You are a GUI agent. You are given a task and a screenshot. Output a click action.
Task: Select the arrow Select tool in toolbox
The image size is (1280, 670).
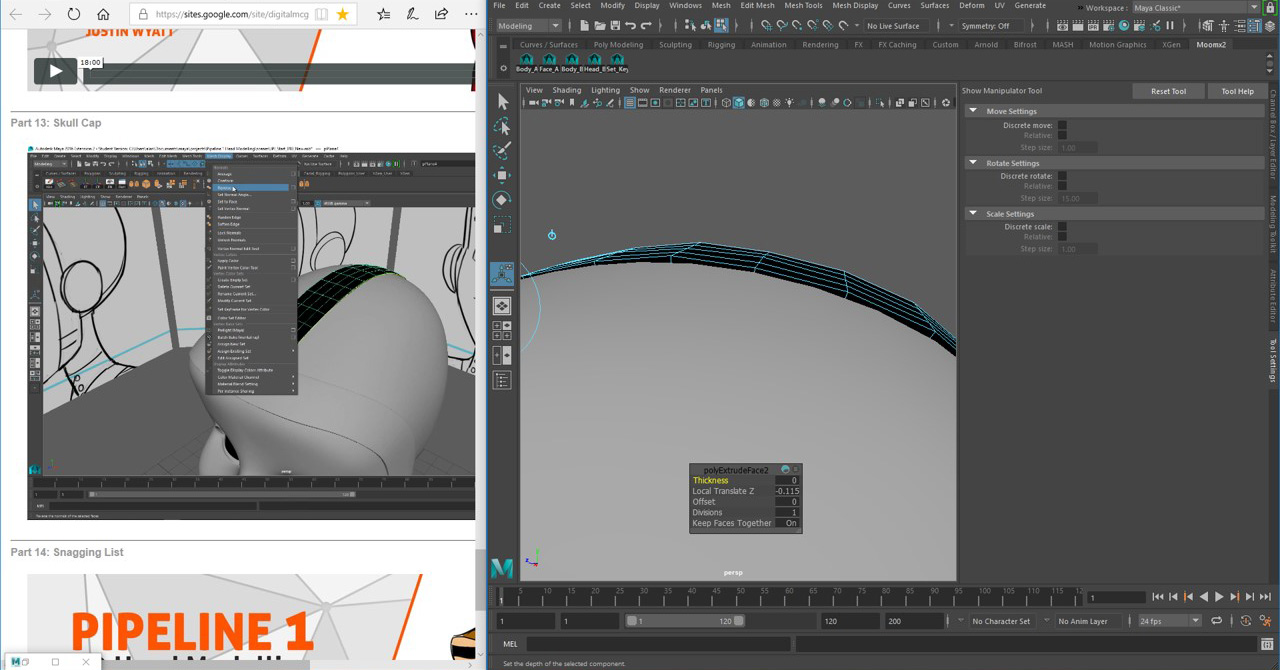tap(502, 102)
